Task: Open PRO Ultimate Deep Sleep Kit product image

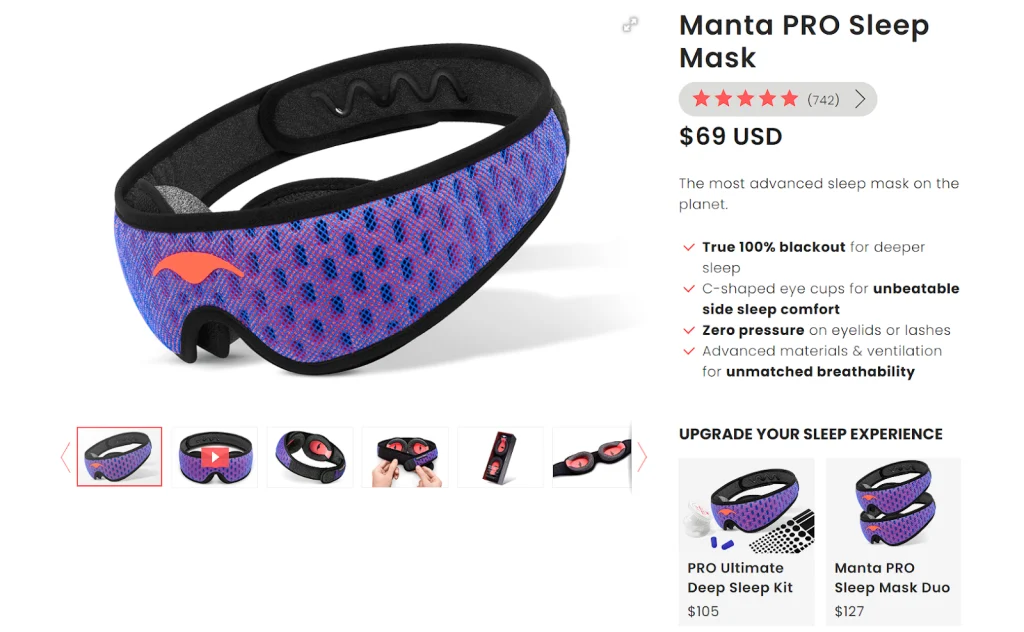Action: pyautogui.click(x=746, y=505)
